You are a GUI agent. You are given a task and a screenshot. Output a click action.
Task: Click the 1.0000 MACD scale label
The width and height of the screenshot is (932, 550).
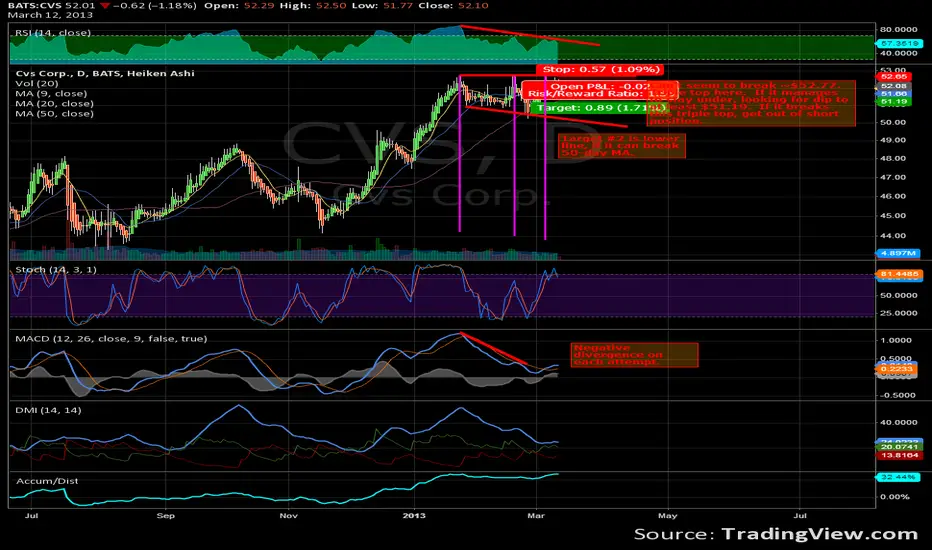(x=898, y=341)
